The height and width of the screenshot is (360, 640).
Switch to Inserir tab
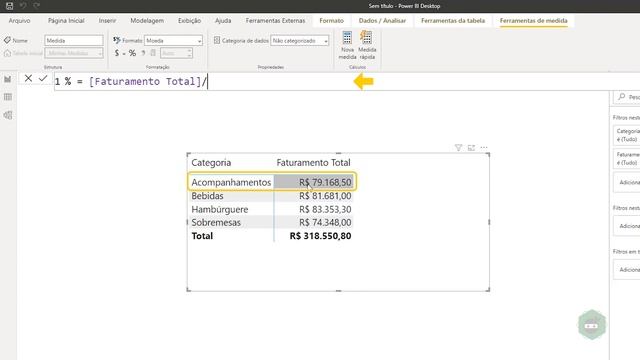point(107,20)
